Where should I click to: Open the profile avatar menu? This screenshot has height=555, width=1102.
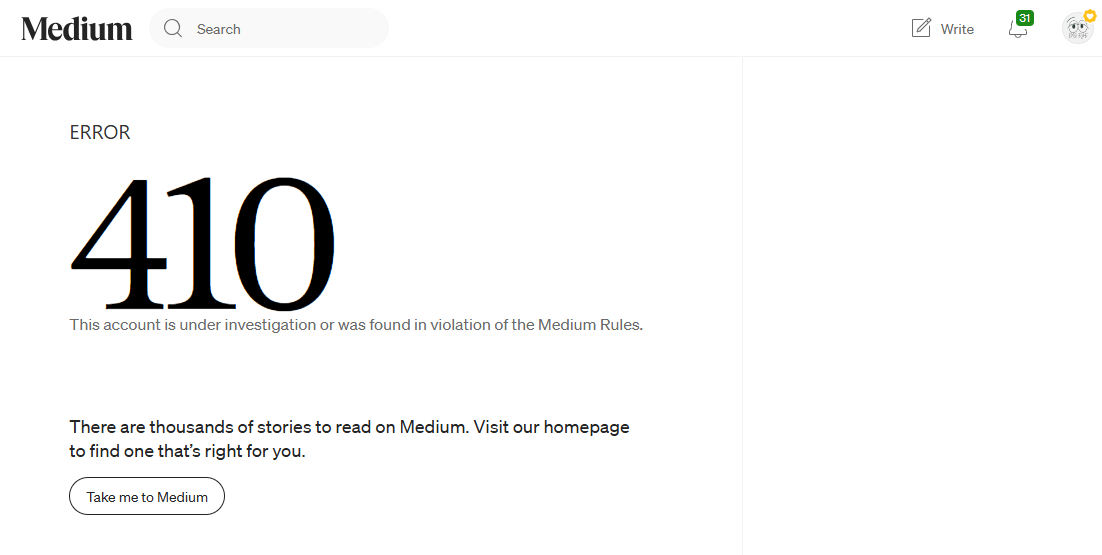tap(1077, 28)
